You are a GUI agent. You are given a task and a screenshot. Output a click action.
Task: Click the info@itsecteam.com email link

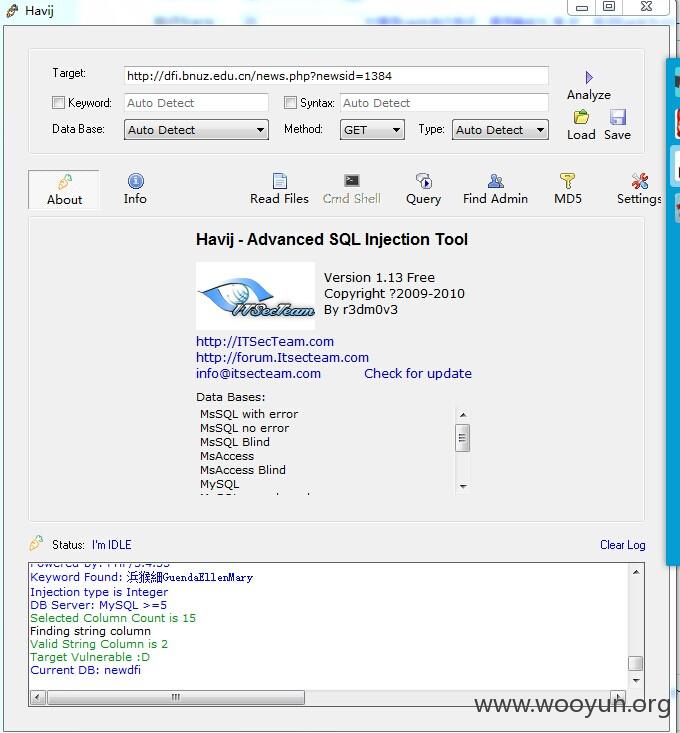[258, 374]
